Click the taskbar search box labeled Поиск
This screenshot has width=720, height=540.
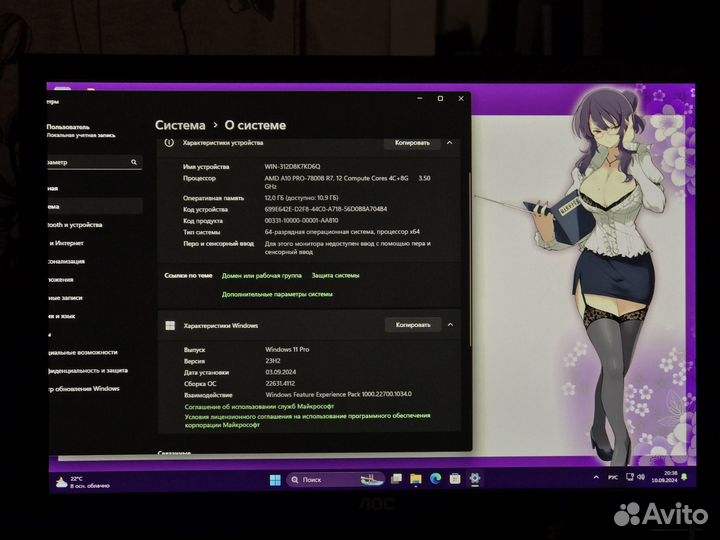336,480
